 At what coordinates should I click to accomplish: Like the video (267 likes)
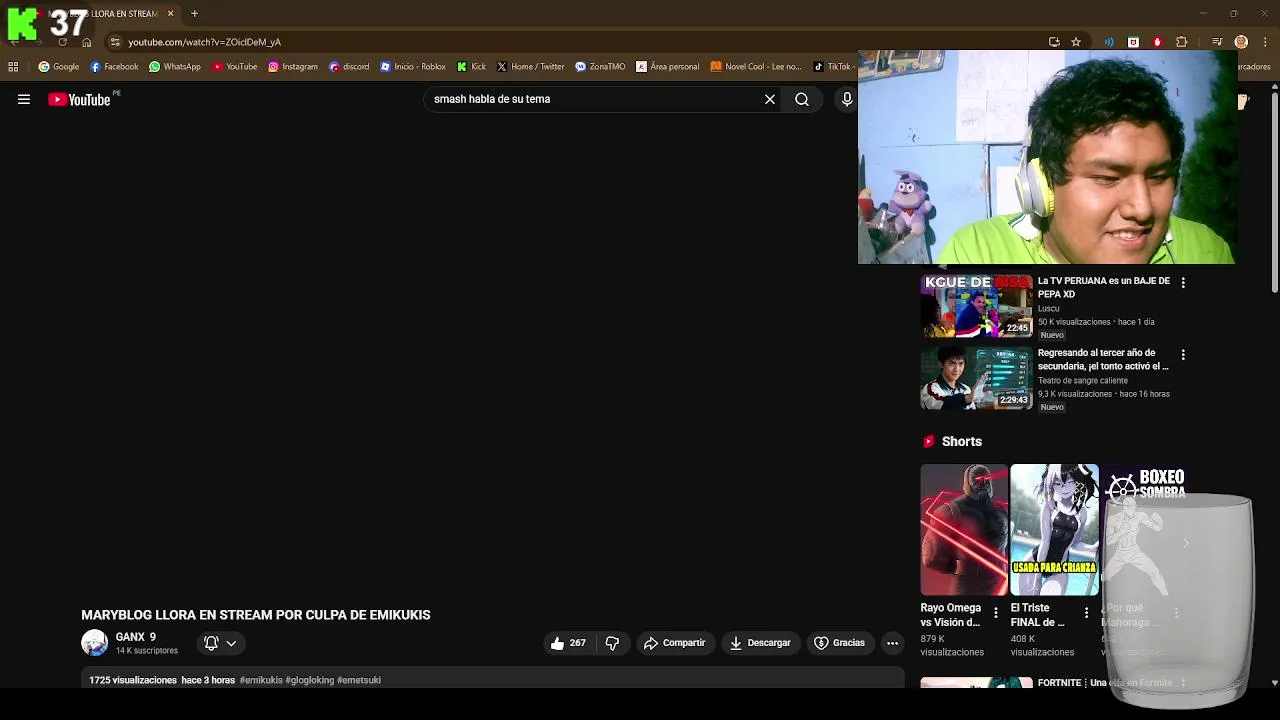point(568,643)
